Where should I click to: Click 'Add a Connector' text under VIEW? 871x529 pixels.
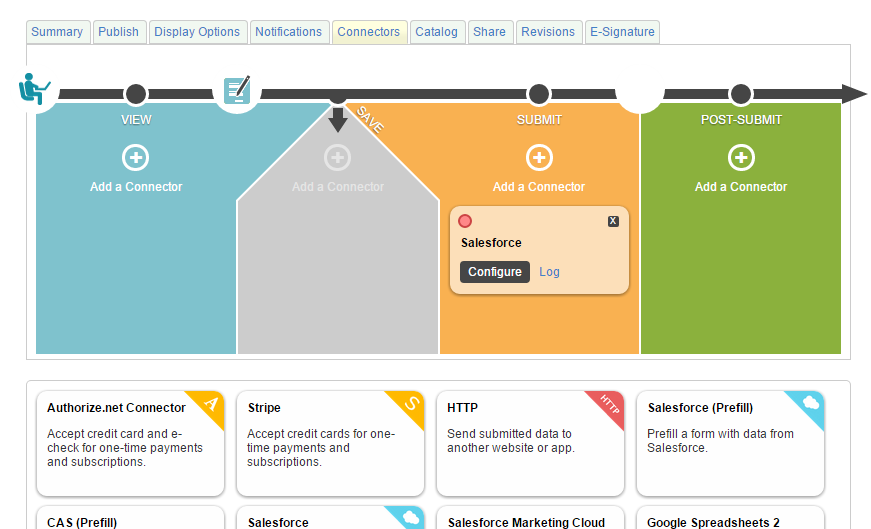136,187
